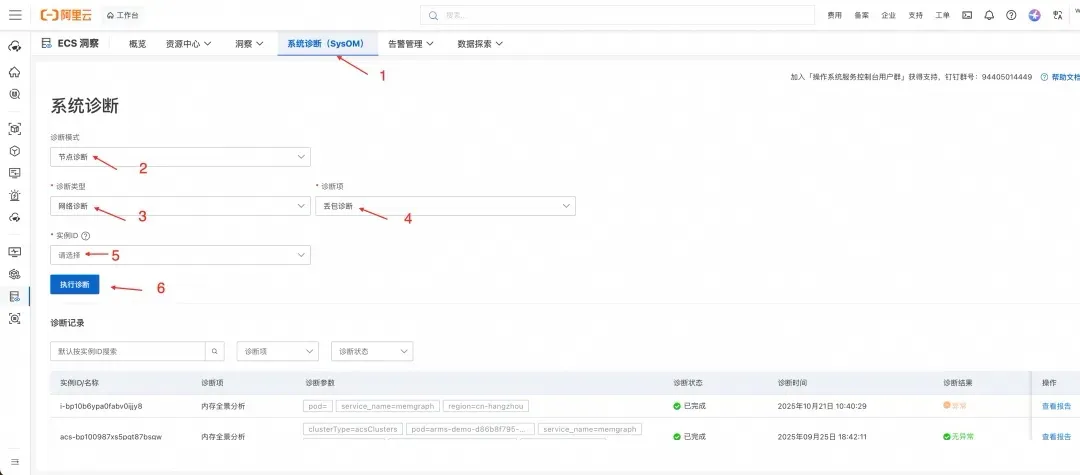Image resolution: width=1080 pixels, height=475 pixels.
Task: Click the 实例ID/名称 column header
Action: coord(80,383)
